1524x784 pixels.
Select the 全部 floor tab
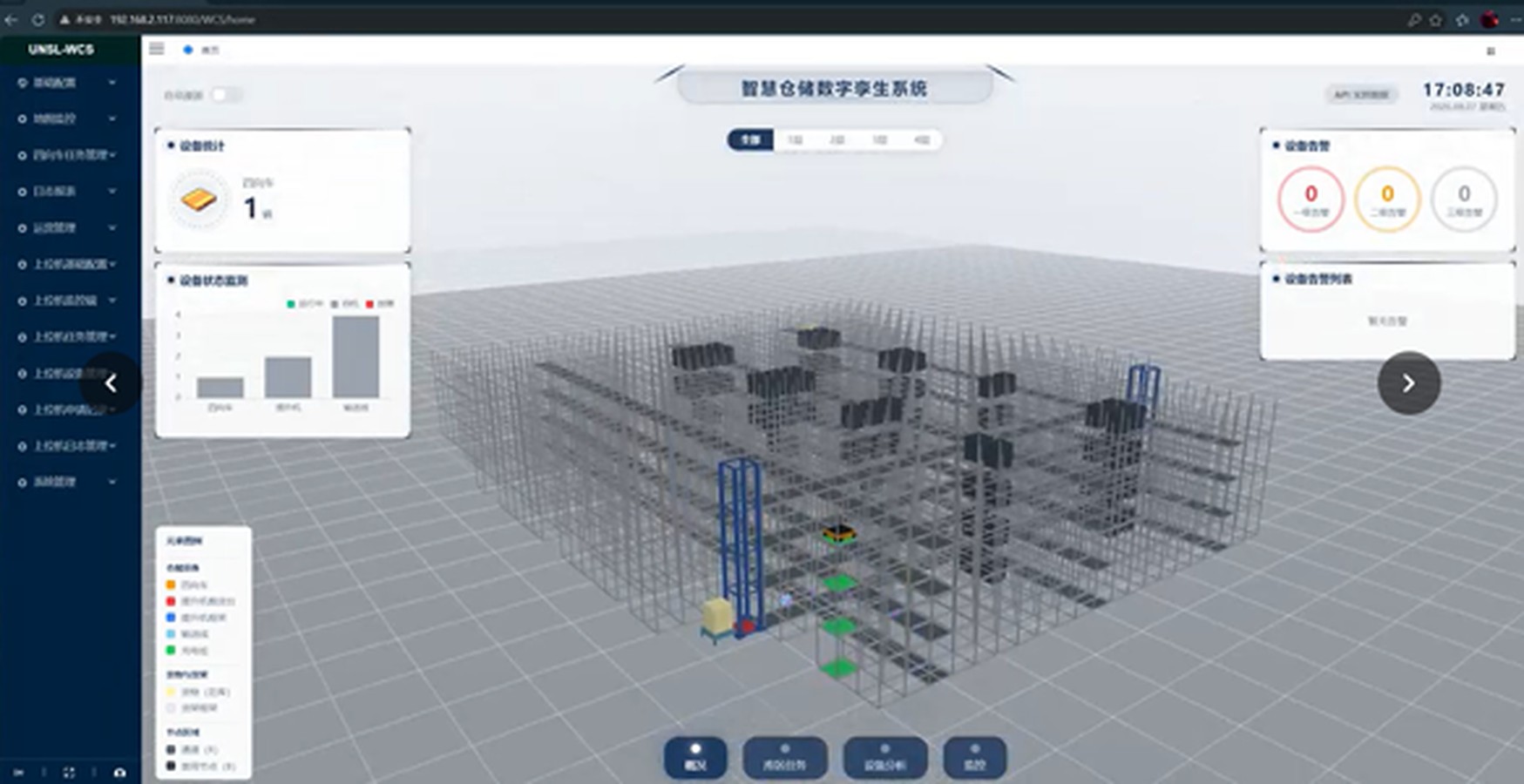coord(750,139)
